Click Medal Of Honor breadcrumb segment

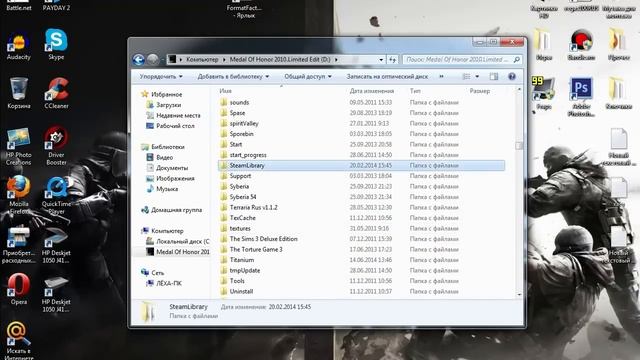coord(280,60)
